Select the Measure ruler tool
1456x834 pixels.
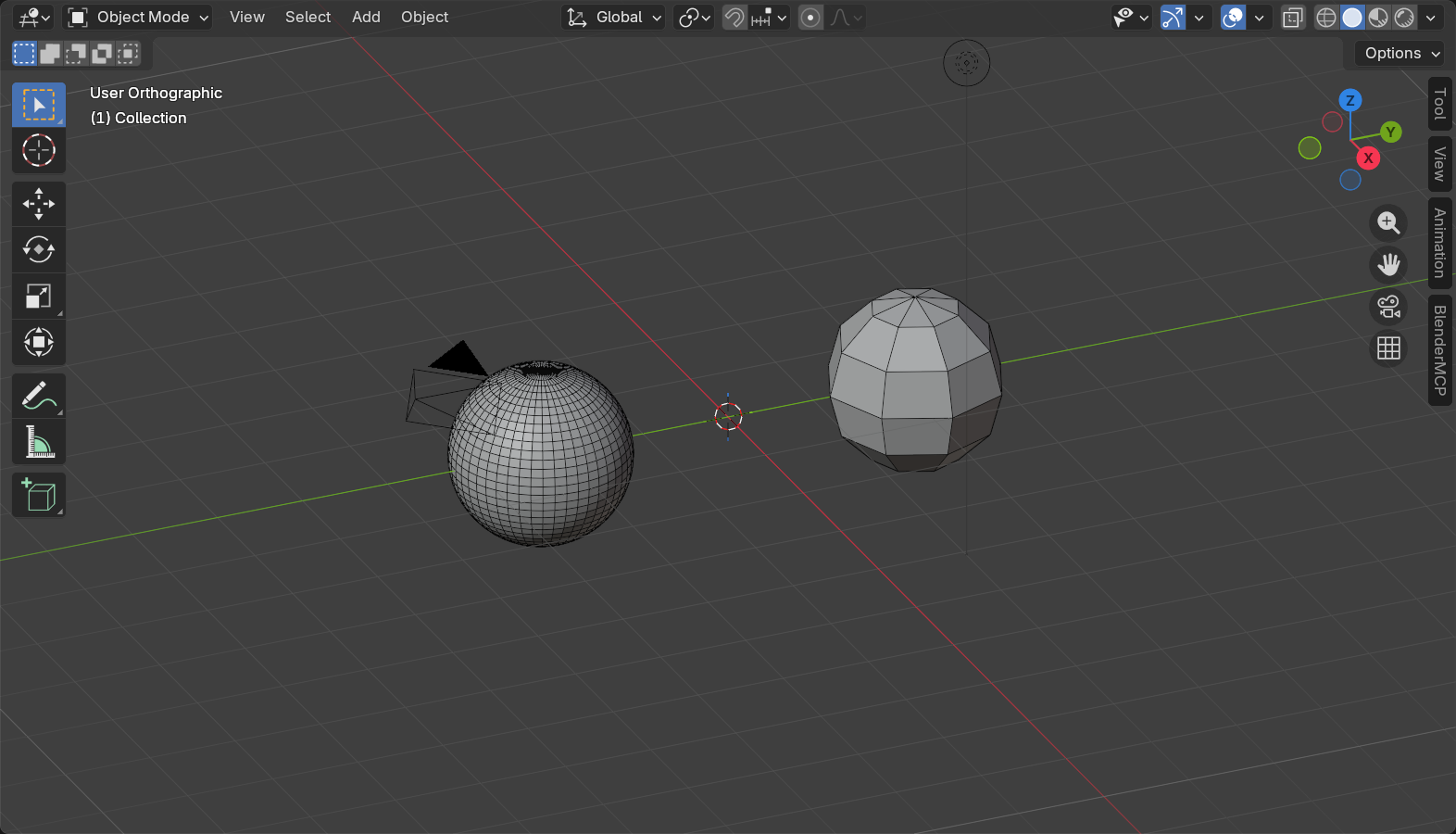(x=39, y=442)
